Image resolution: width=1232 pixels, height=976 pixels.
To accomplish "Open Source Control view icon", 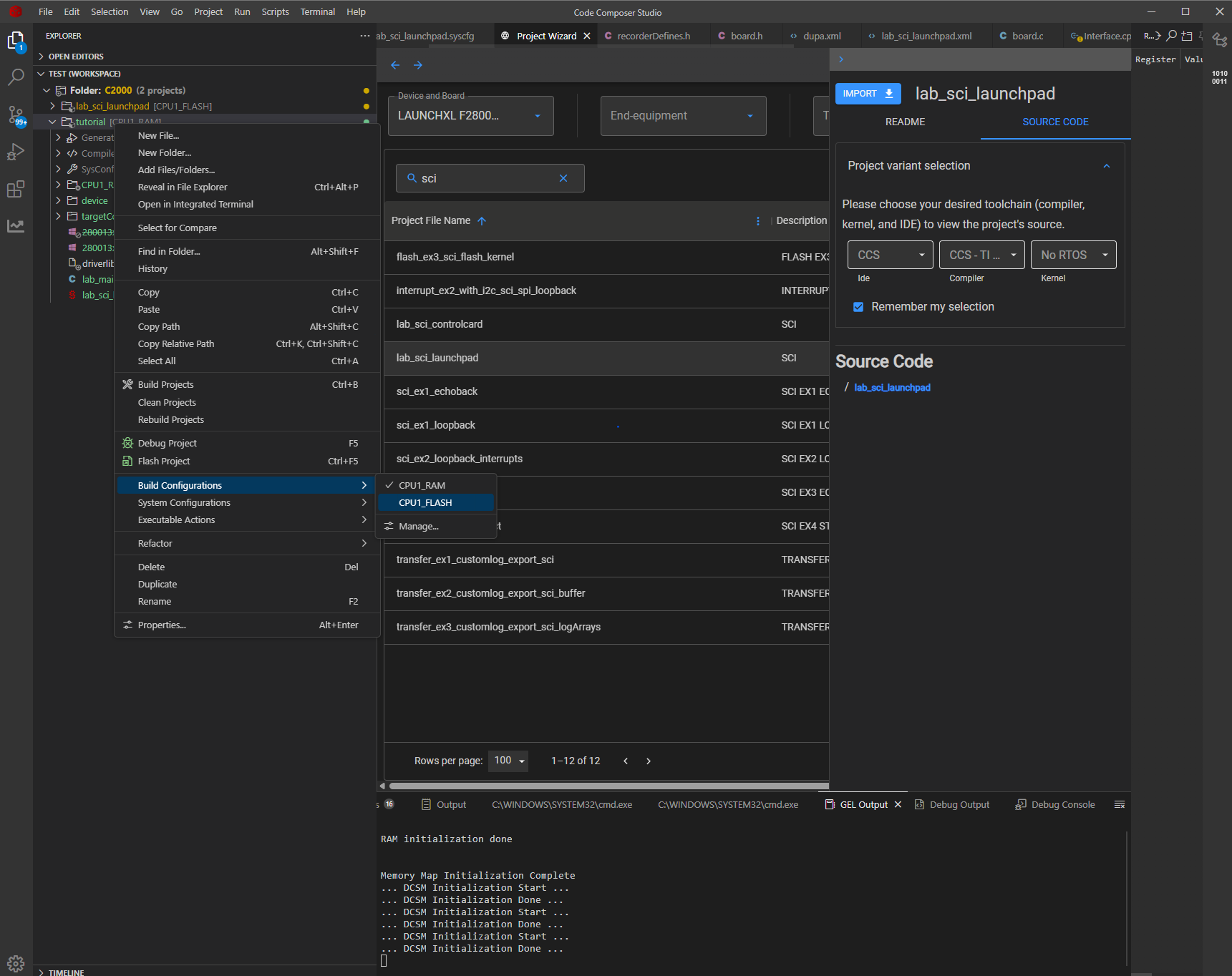I will [16, 114].
